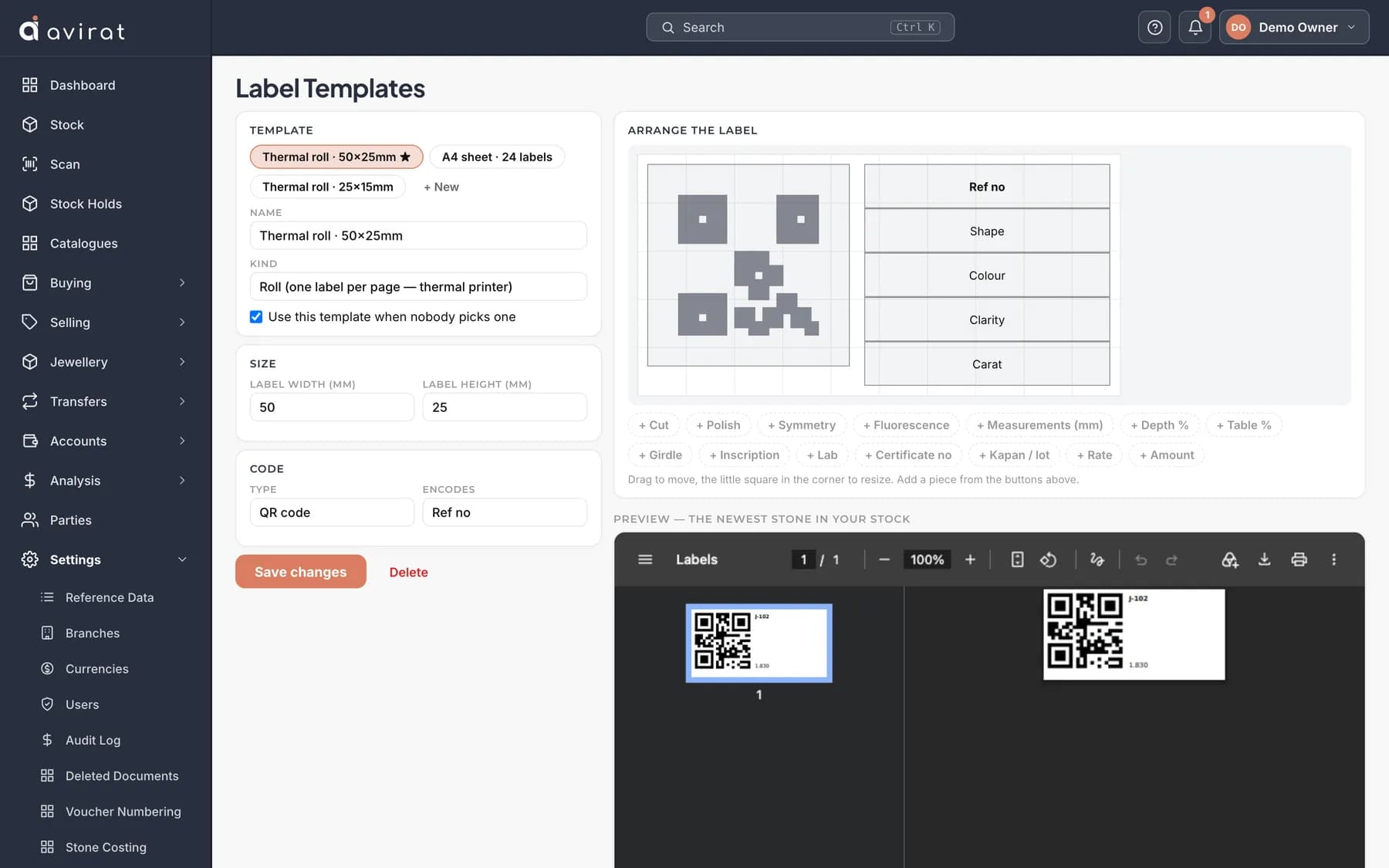Image resolution: width=1389 pixels, height=868 pixels.
Task: Add the Certificate no piece
Action: (x=908, y=455)
